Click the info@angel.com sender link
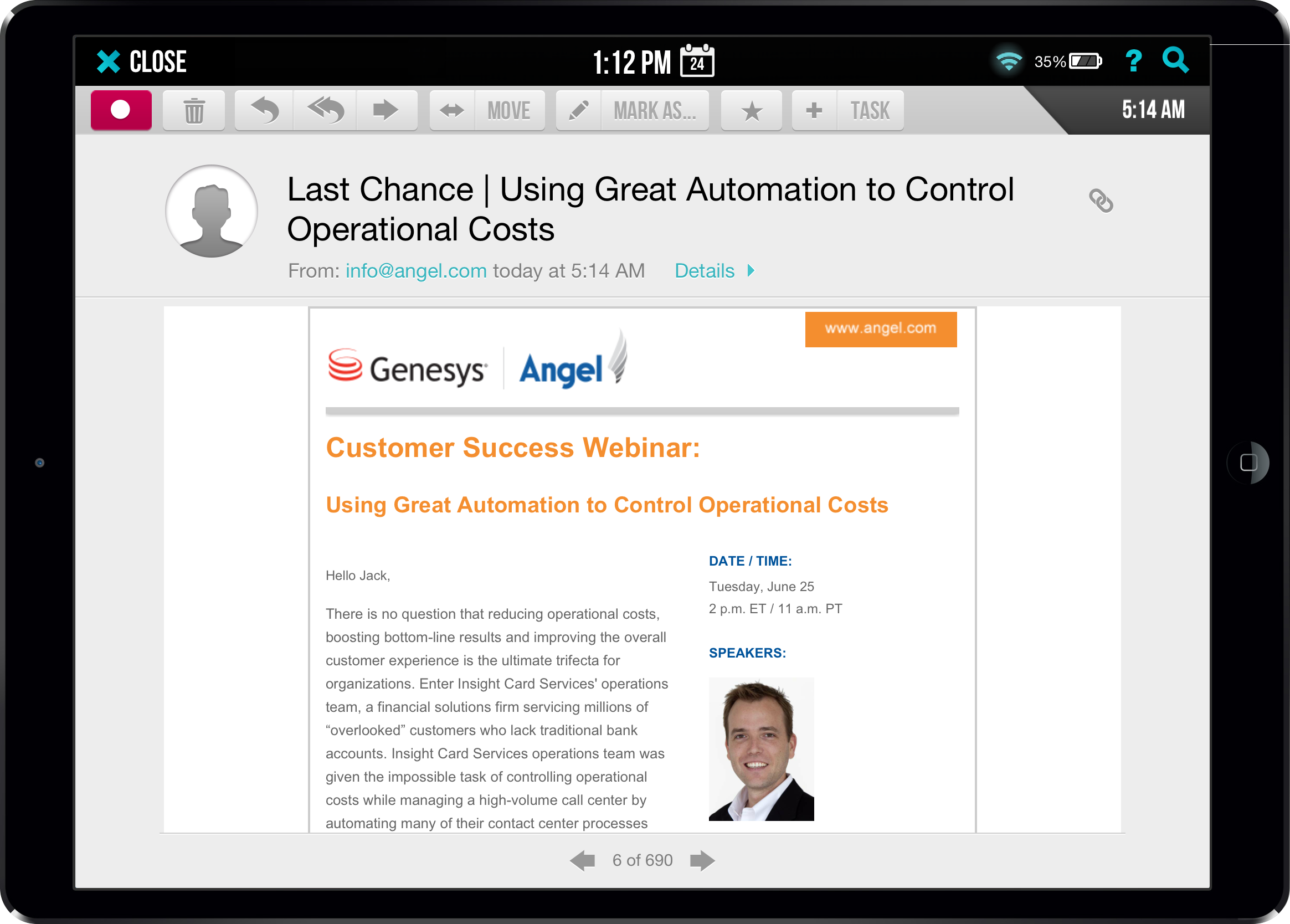Screen dimensions: 1290x924 (416, 271)
